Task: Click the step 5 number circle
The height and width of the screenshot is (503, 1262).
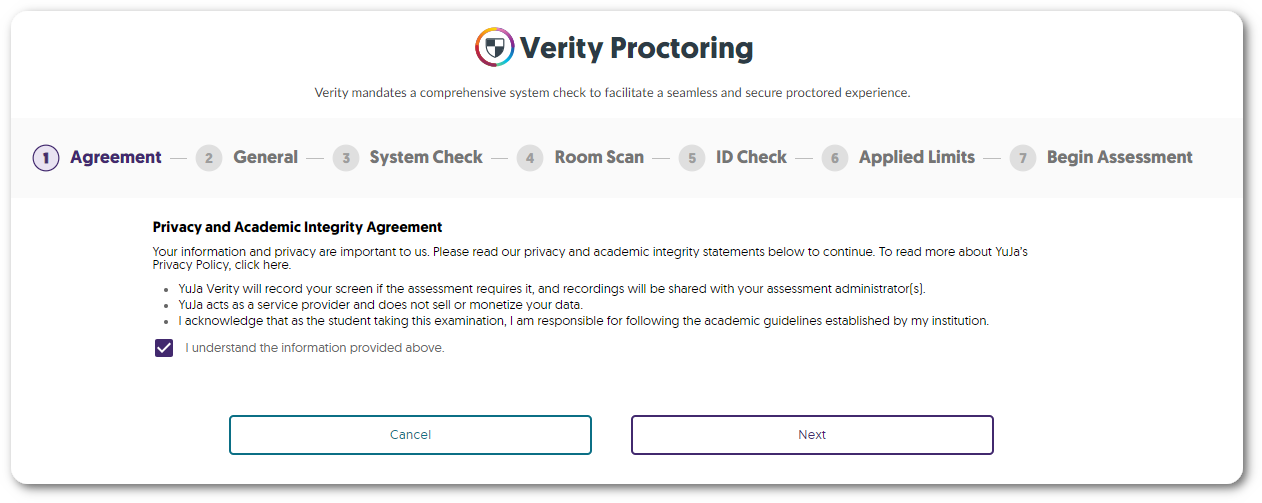Action: pos(691,158)
